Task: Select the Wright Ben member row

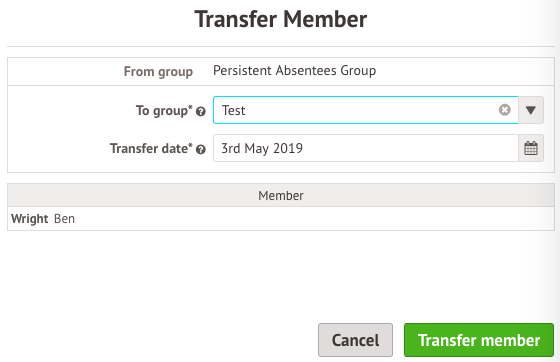Action: click(281, 218)
